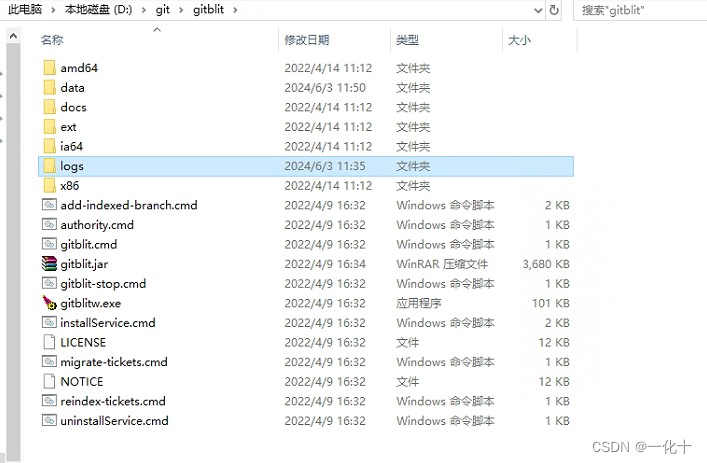Select the file name gitblit.cmd
The height and width of the screenshot is (463, 707).
(x=89, y=244)
